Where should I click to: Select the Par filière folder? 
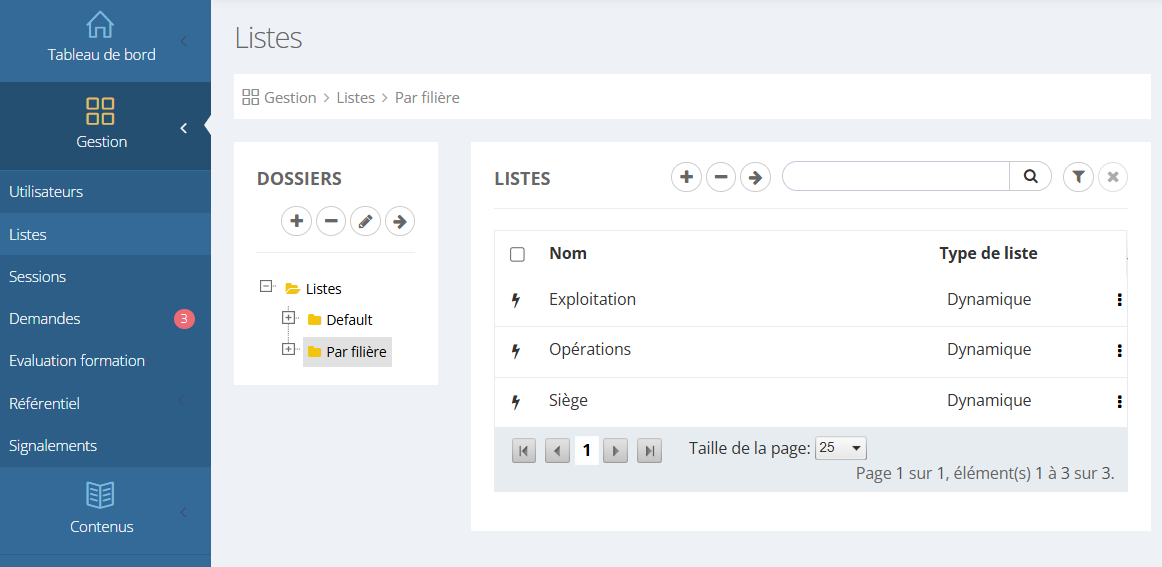tap(355, 352)
